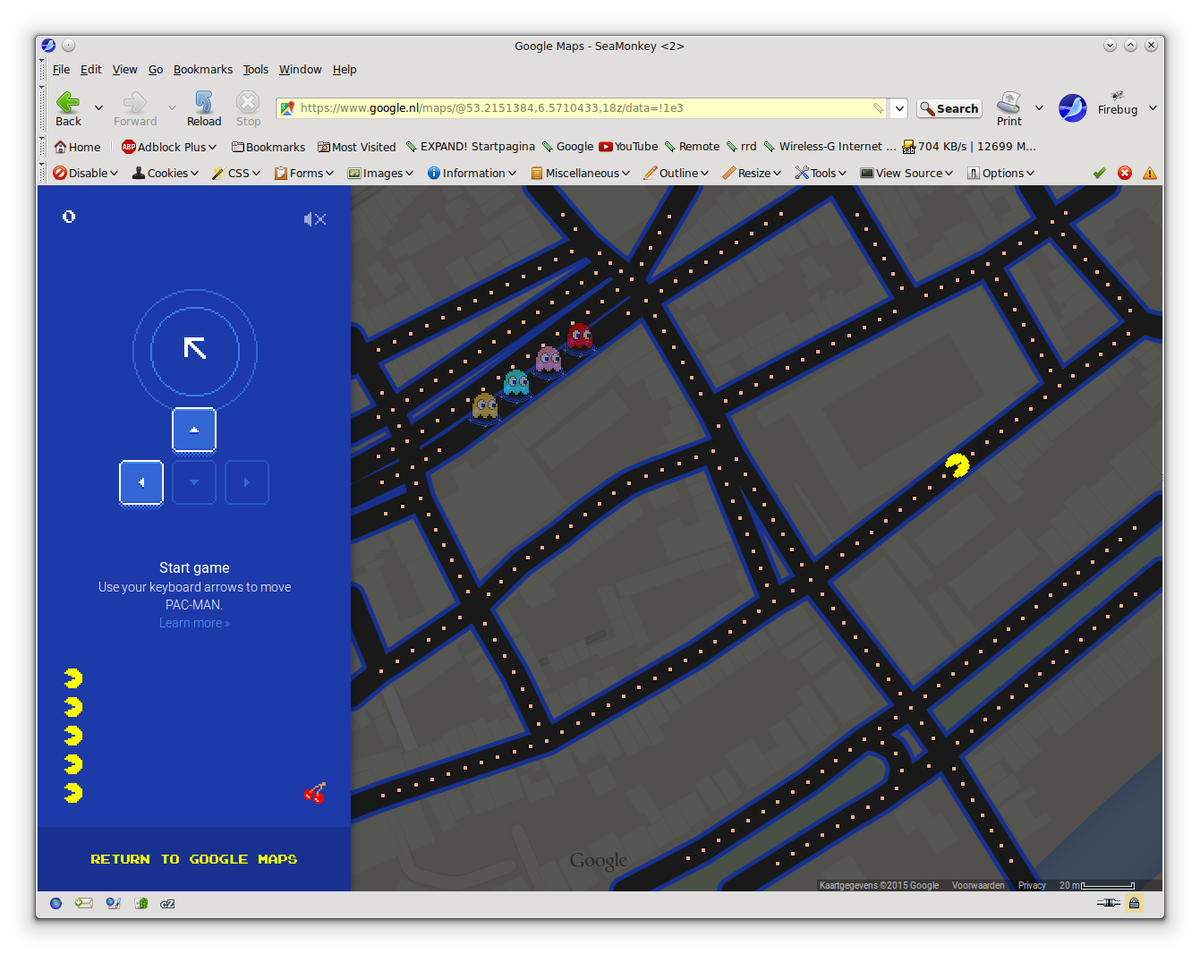The width and height of the screenshot is (1200, 954).
Task: Click the Voorwaarden link
Action: coord(978,885)
